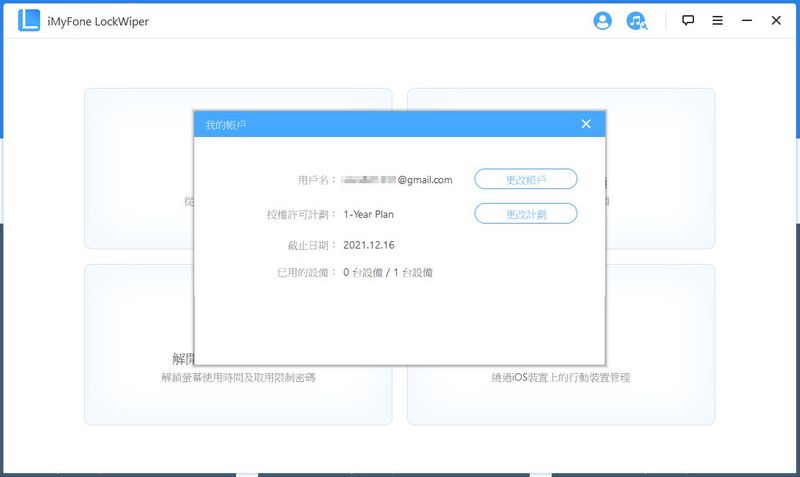Select the 1-Year Plan text
800x477 pixels.
(368, 214)
